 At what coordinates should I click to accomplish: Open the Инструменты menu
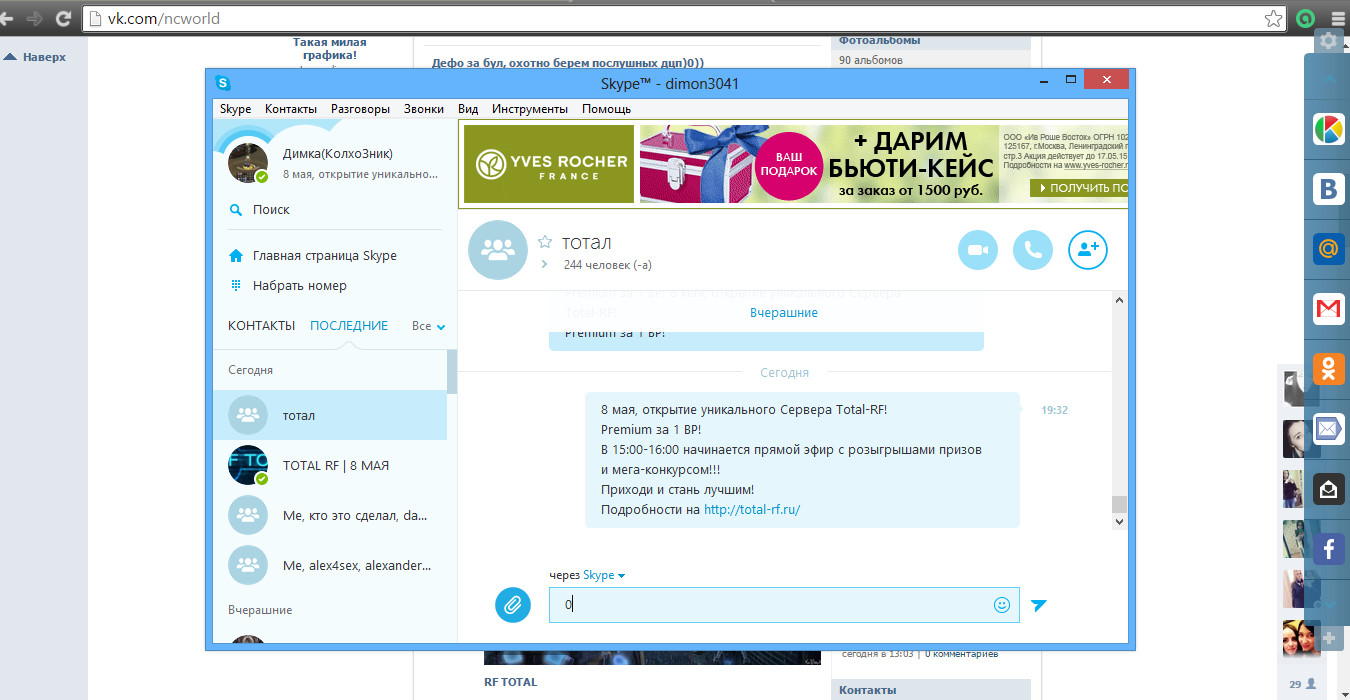[530, 109]
